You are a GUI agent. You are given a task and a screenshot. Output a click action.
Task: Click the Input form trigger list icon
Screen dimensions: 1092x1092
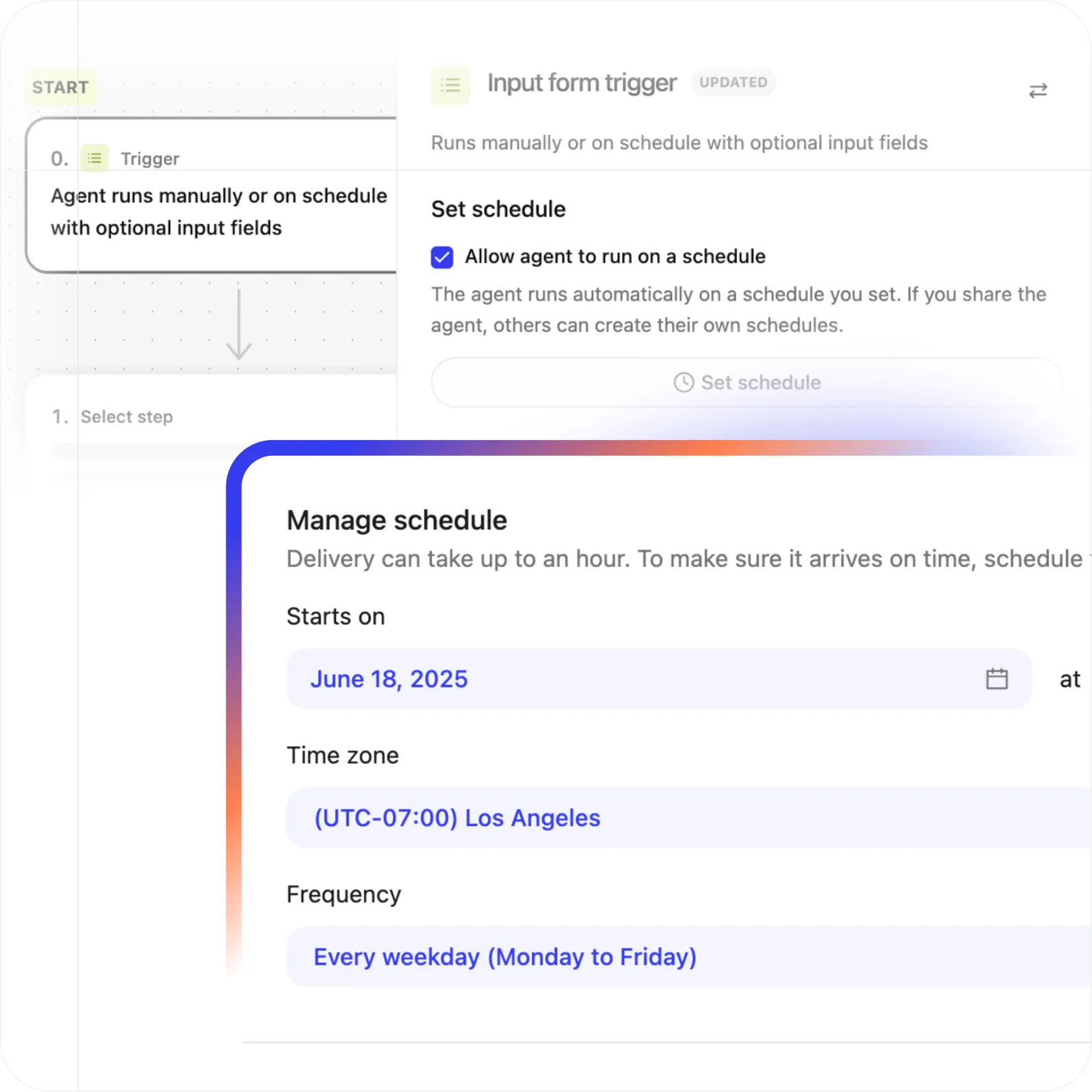tap(450, 85)
